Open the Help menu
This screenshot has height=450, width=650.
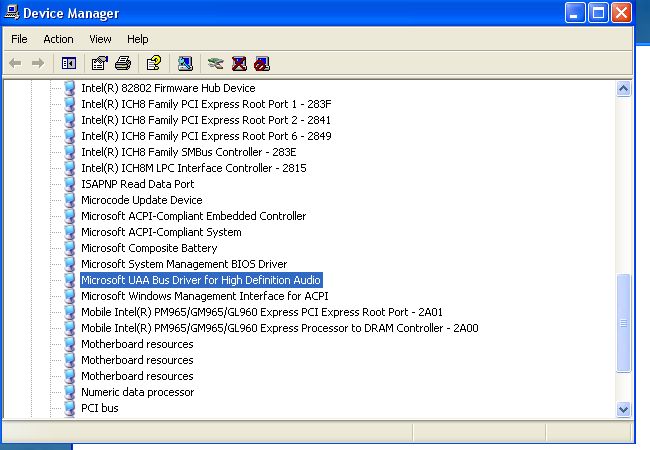pos(138,39)
